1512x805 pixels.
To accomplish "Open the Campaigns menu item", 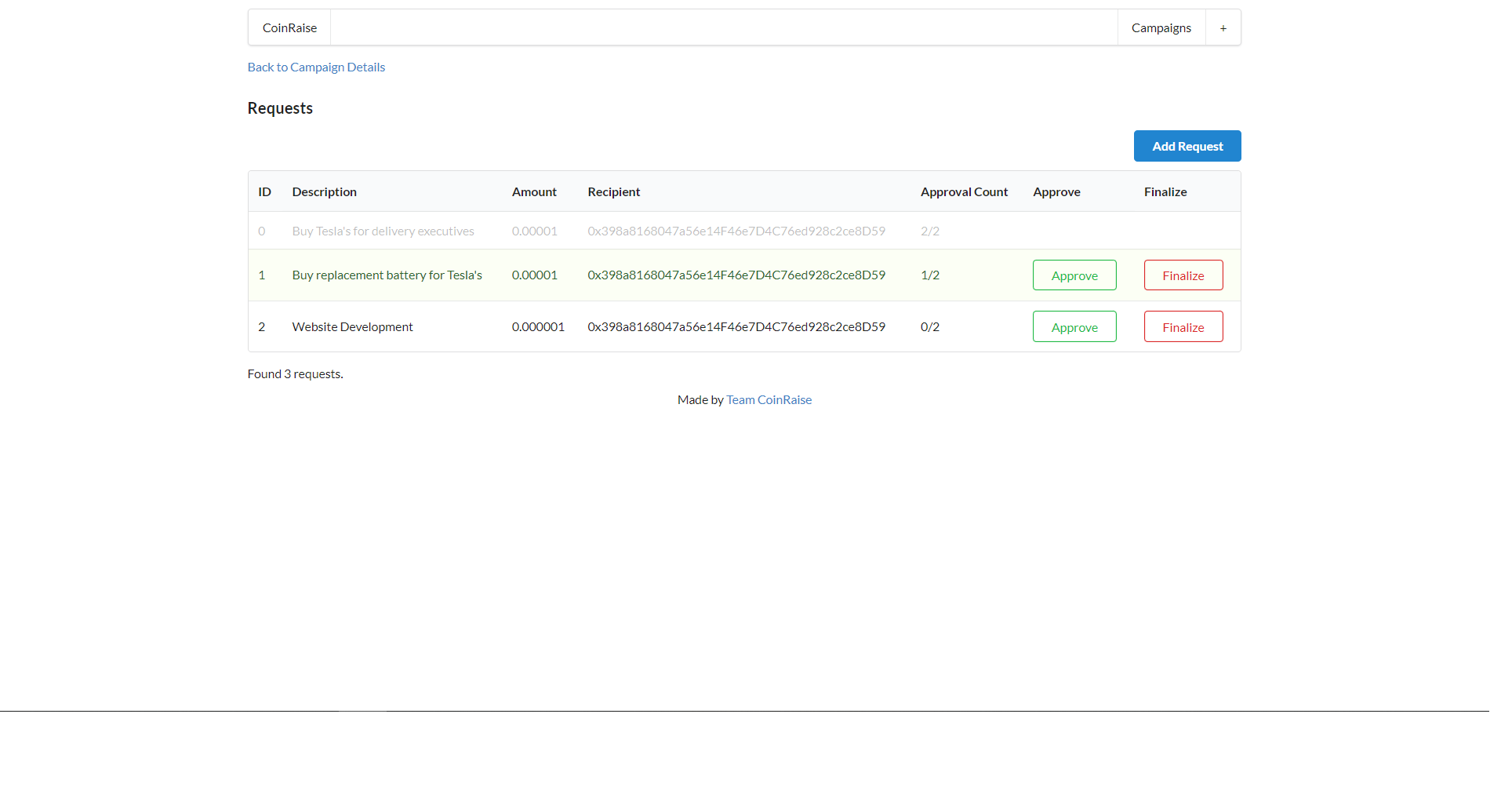I will coord(1161,27).
